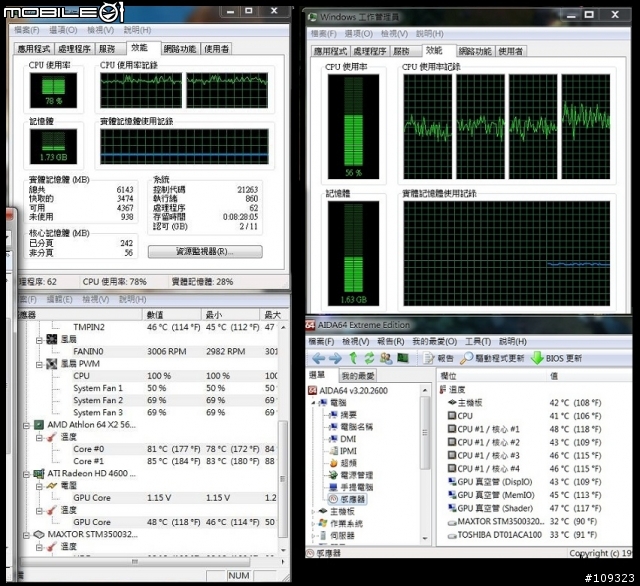Select 感應器 sensor item in AIDA64 tree
Viewport: 640px width, 586px height.
[352, 497]
